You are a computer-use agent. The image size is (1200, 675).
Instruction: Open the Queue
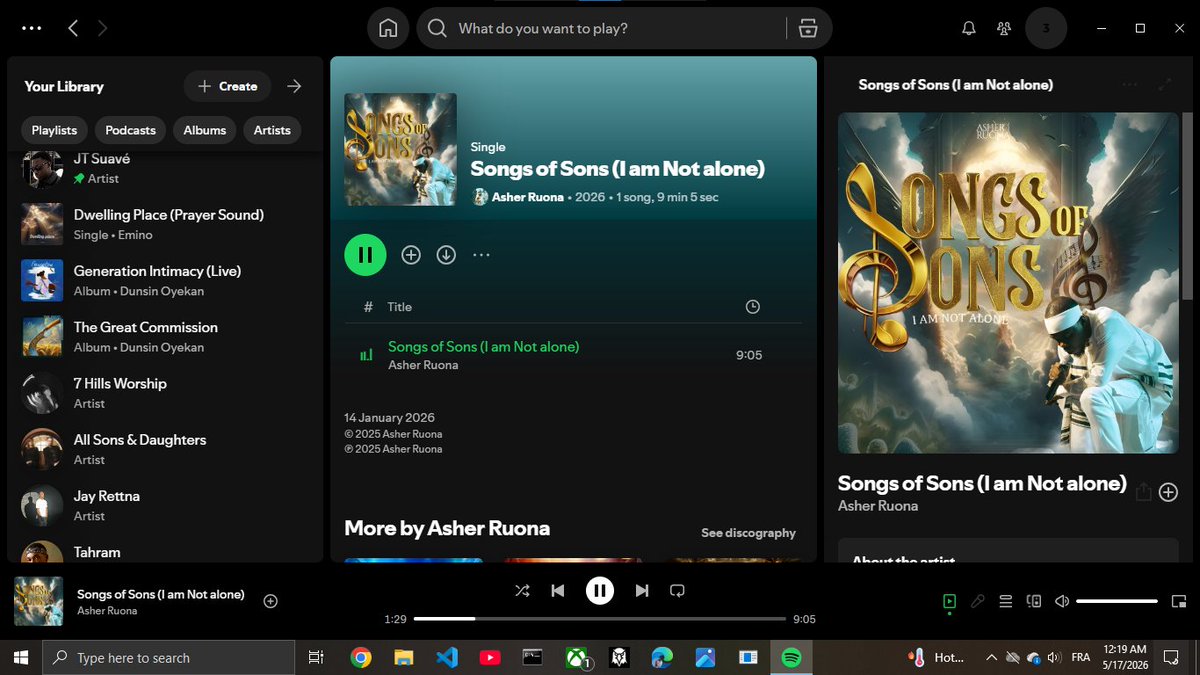pyautogui.click(x=1006, y=601)
